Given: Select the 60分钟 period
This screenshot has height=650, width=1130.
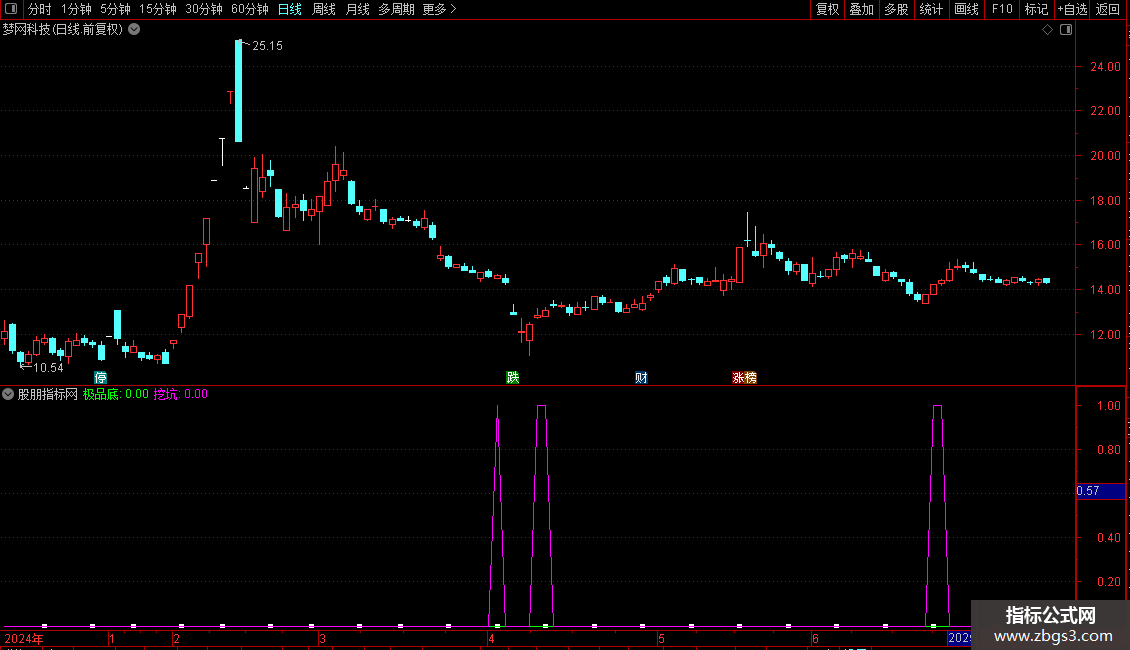Looking at the screenshot, I should [250, 9].
